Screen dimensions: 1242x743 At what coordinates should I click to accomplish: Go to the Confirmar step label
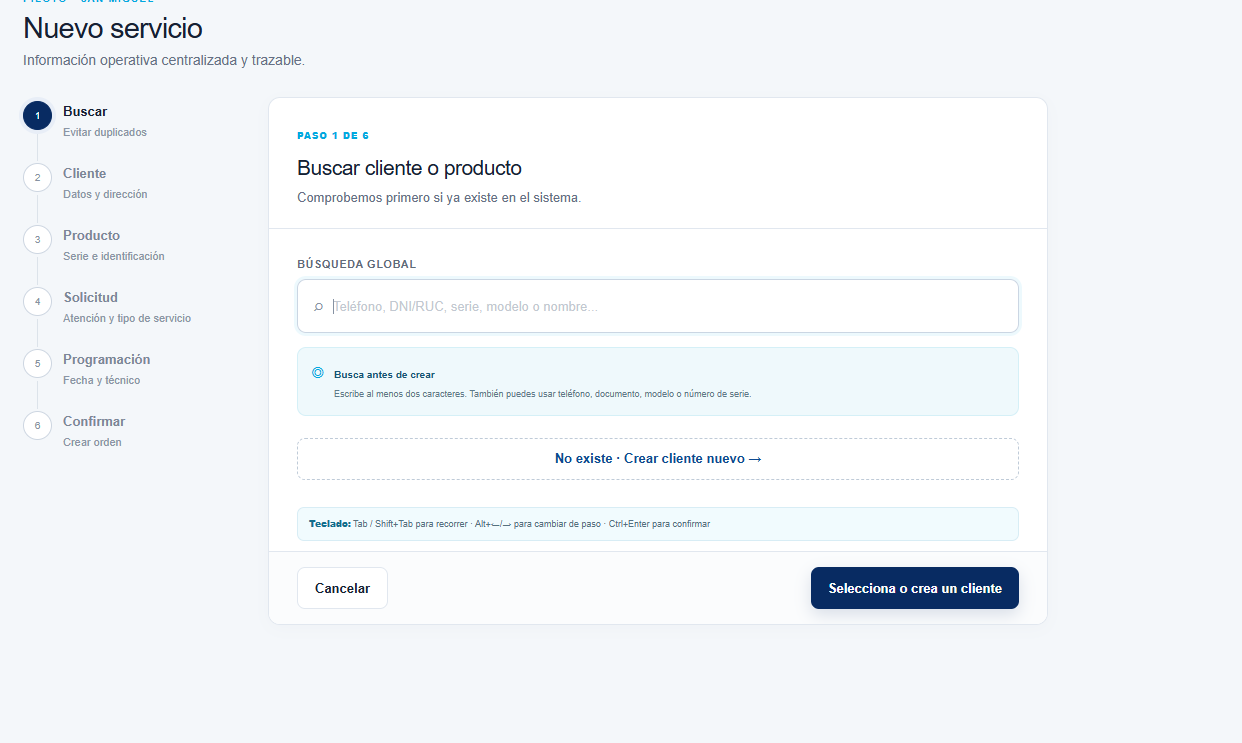pyautogui.click(x=94, y=421)
